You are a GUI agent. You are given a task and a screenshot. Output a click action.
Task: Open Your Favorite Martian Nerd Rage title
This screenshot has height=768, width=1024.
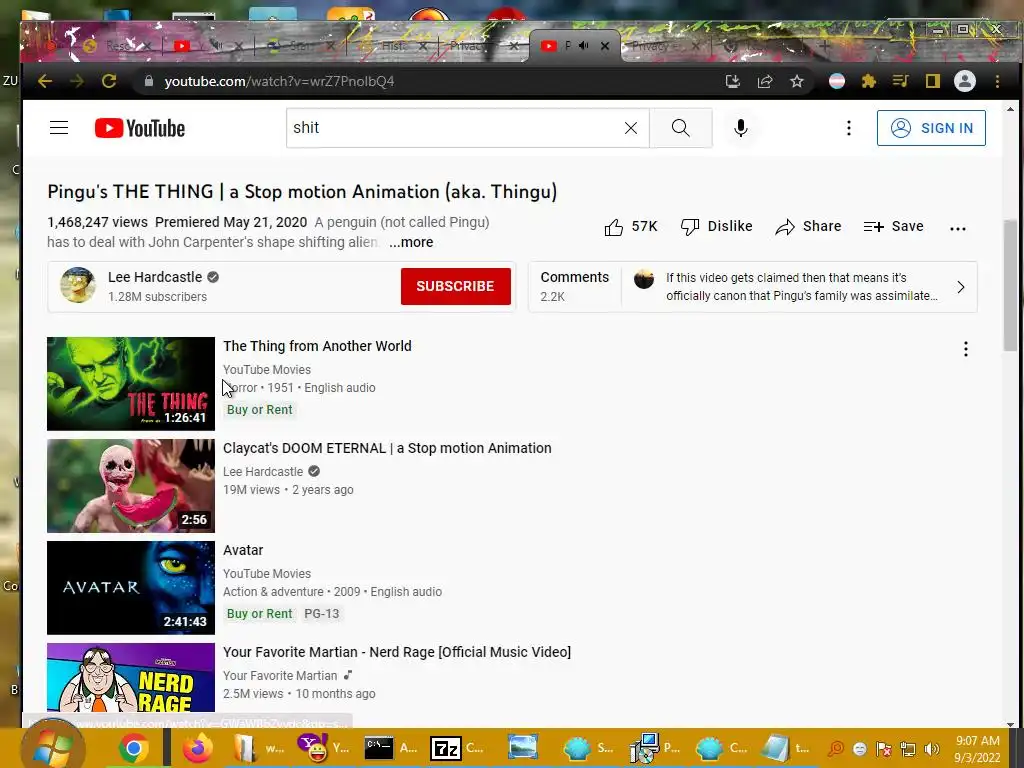[x=397, y=652]
